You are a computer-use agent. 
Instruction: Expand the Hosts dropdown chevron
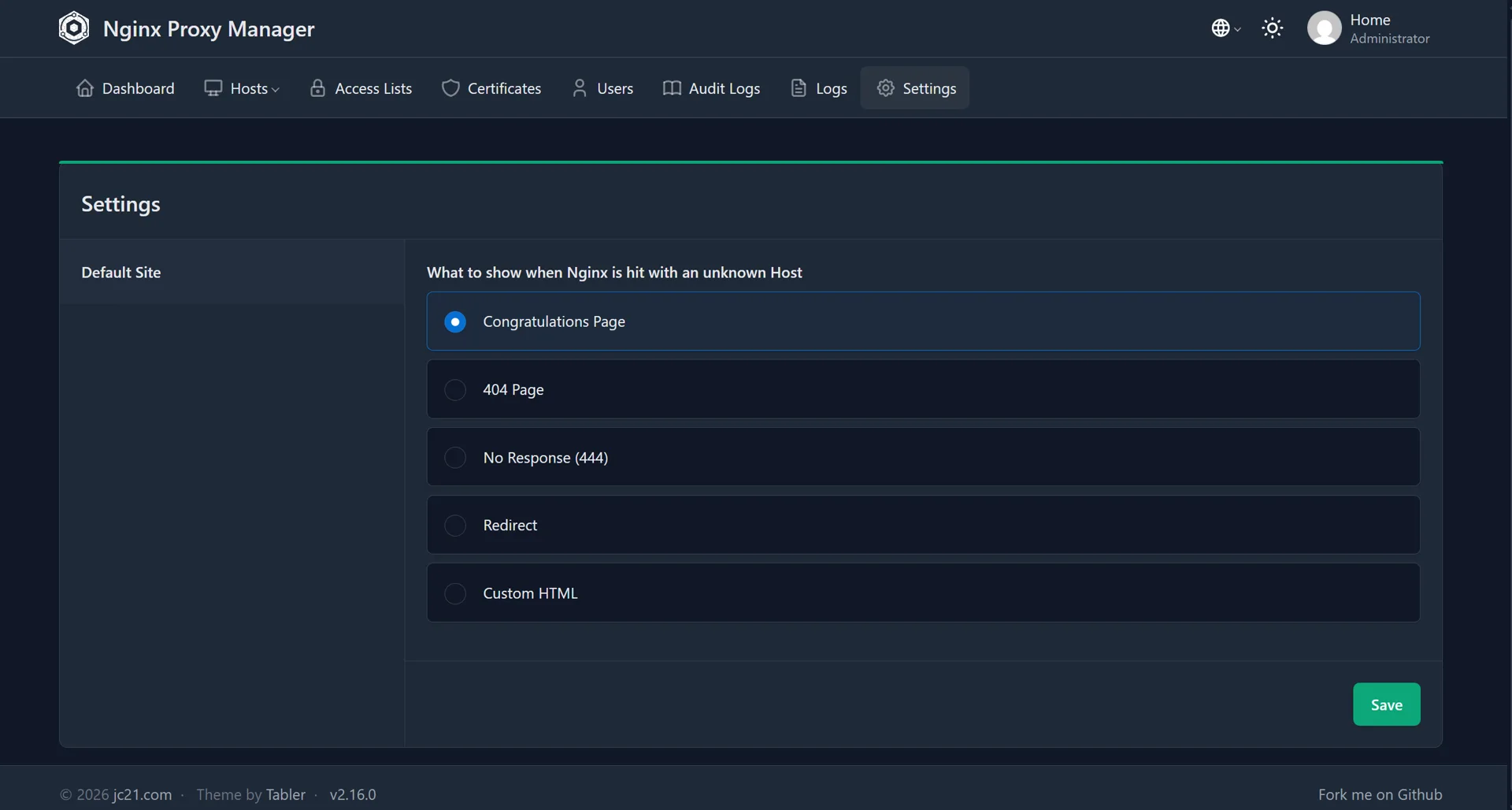[276, 90]
